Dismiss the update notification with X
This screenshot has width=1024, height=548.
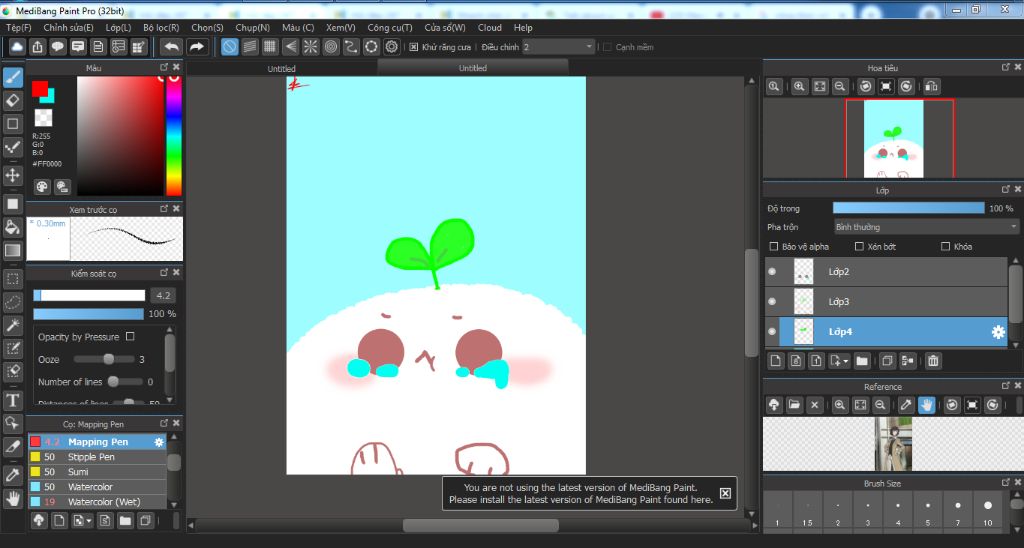point(725,493)
